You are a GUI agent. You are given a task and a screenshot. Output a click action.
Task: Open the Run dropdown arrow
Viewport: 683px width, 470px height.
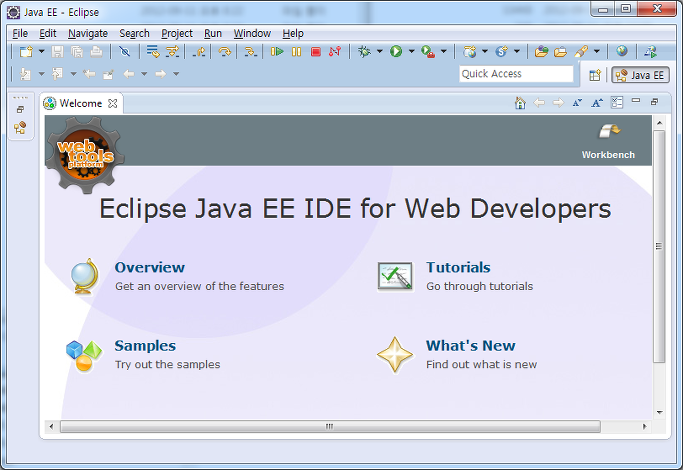coord(411,51)
